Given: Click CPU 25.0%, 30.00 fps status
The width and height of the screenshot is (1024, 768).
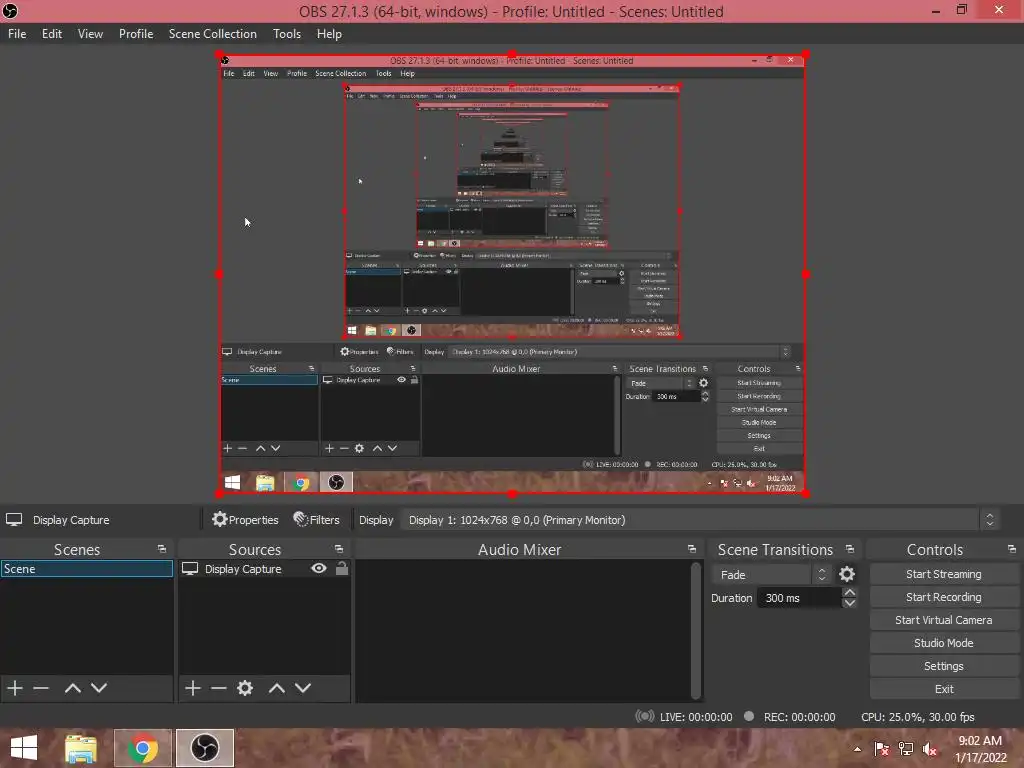Looking at the screenshot, I should pyautogui.click(x=918, y=717).
